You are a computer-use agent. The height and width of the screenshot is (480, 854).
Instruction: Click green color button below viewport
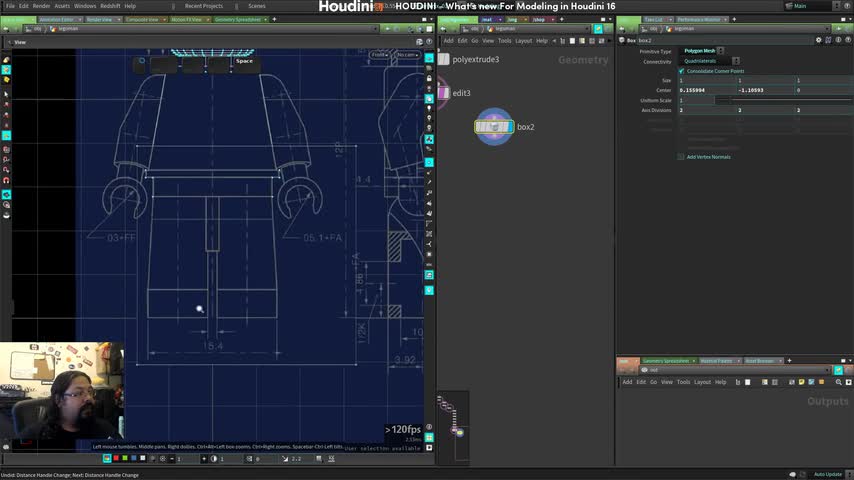pyautogui.click(x=125, y=459)
